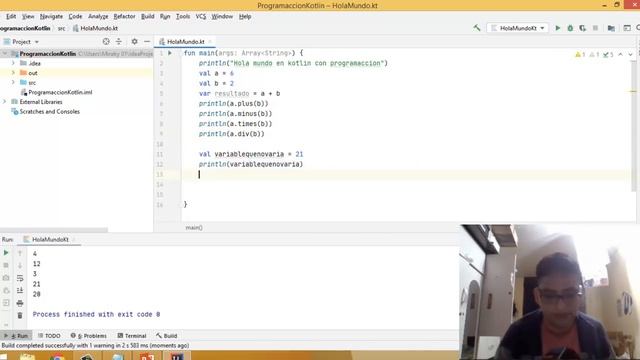The width and height of the screenshot is (640, 360).
Task: Open the Code menu
Action: [75, 16]
